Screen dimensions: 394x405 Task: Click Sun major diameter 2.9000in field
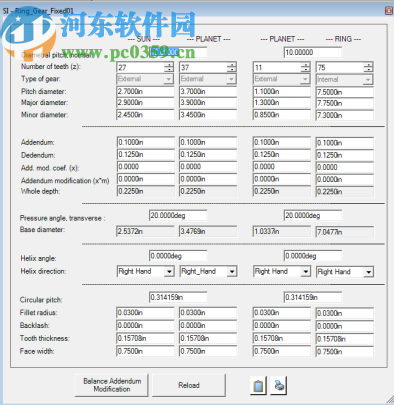click(145, 102)
